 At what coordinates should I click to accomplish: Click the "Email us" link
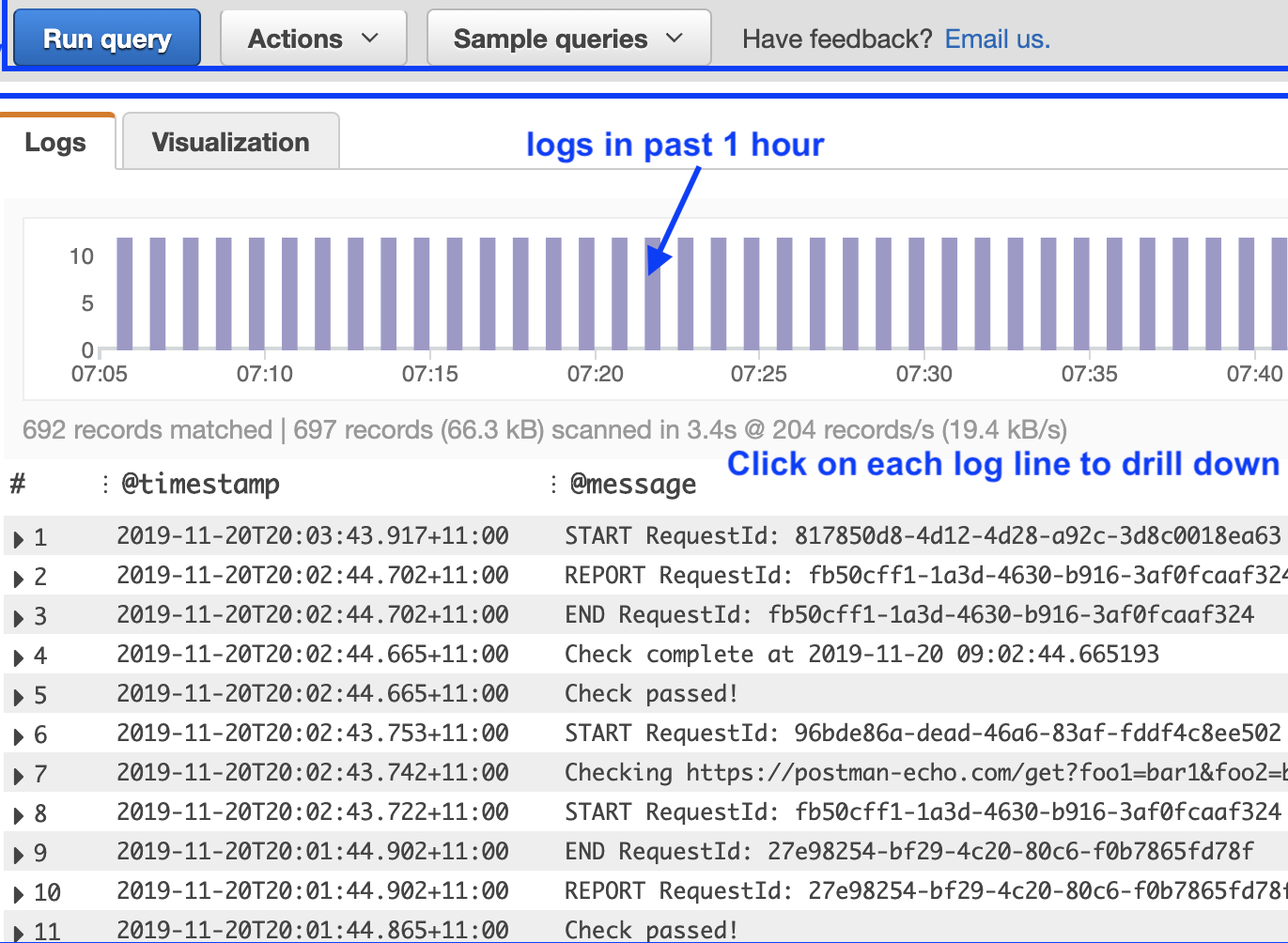(x=996, y=39)
